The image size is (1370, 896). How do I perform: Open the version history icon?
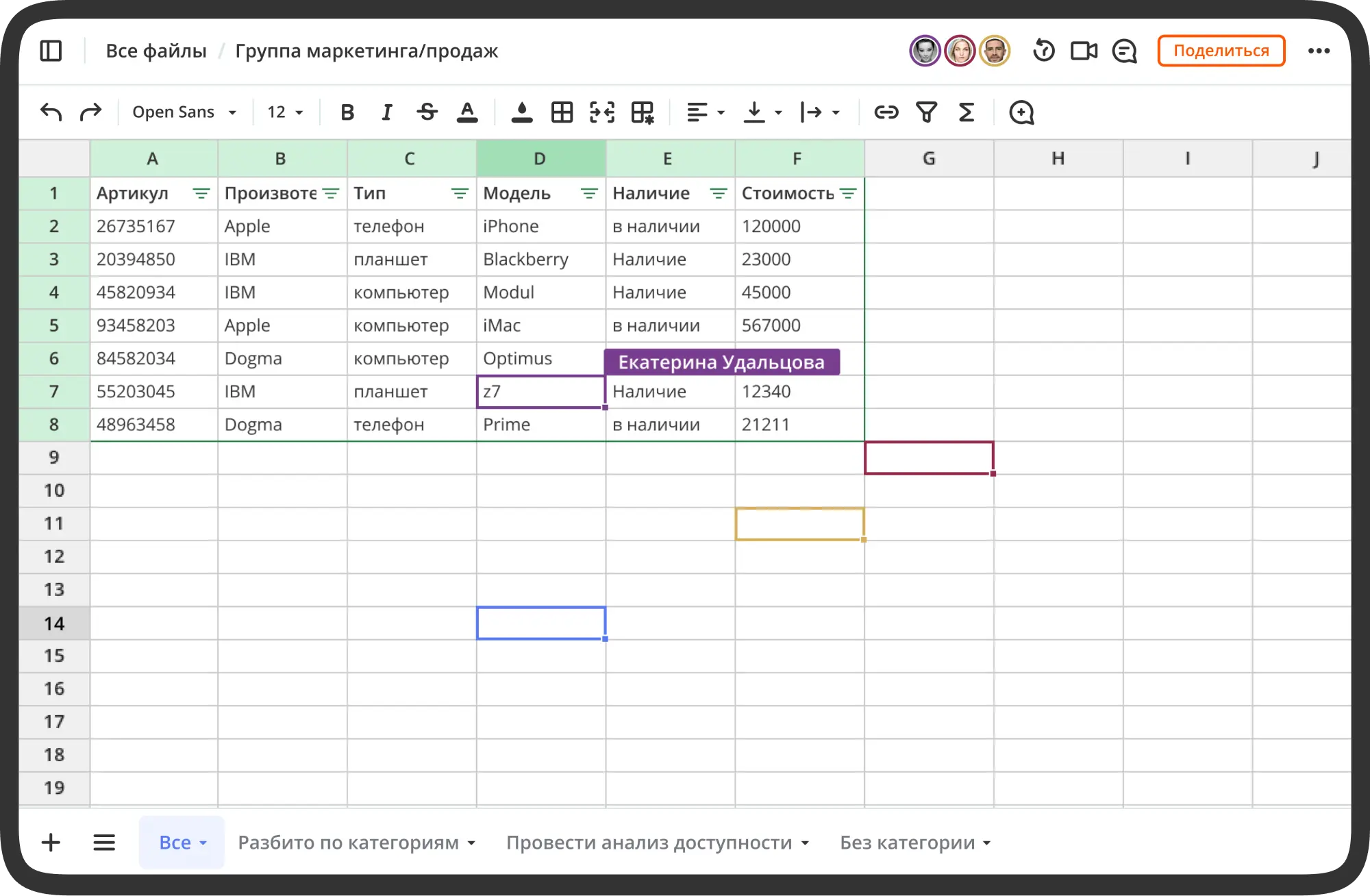(1043, 51)
